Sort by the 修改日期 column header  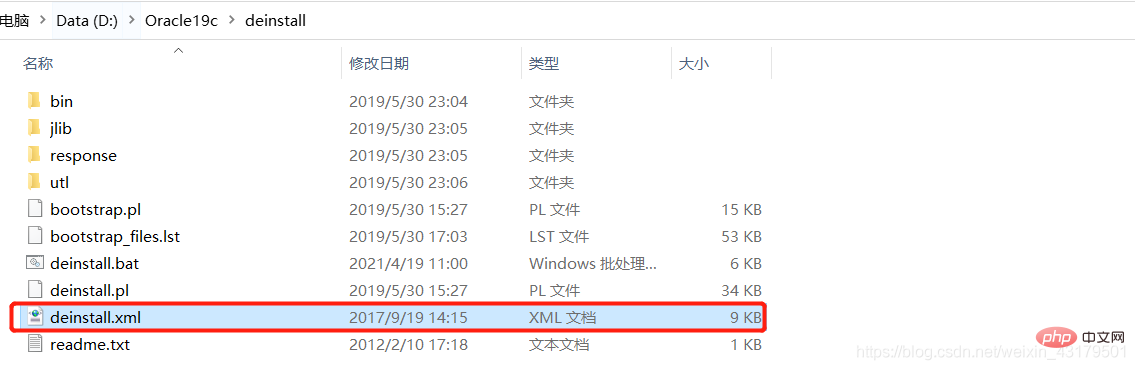379,64
